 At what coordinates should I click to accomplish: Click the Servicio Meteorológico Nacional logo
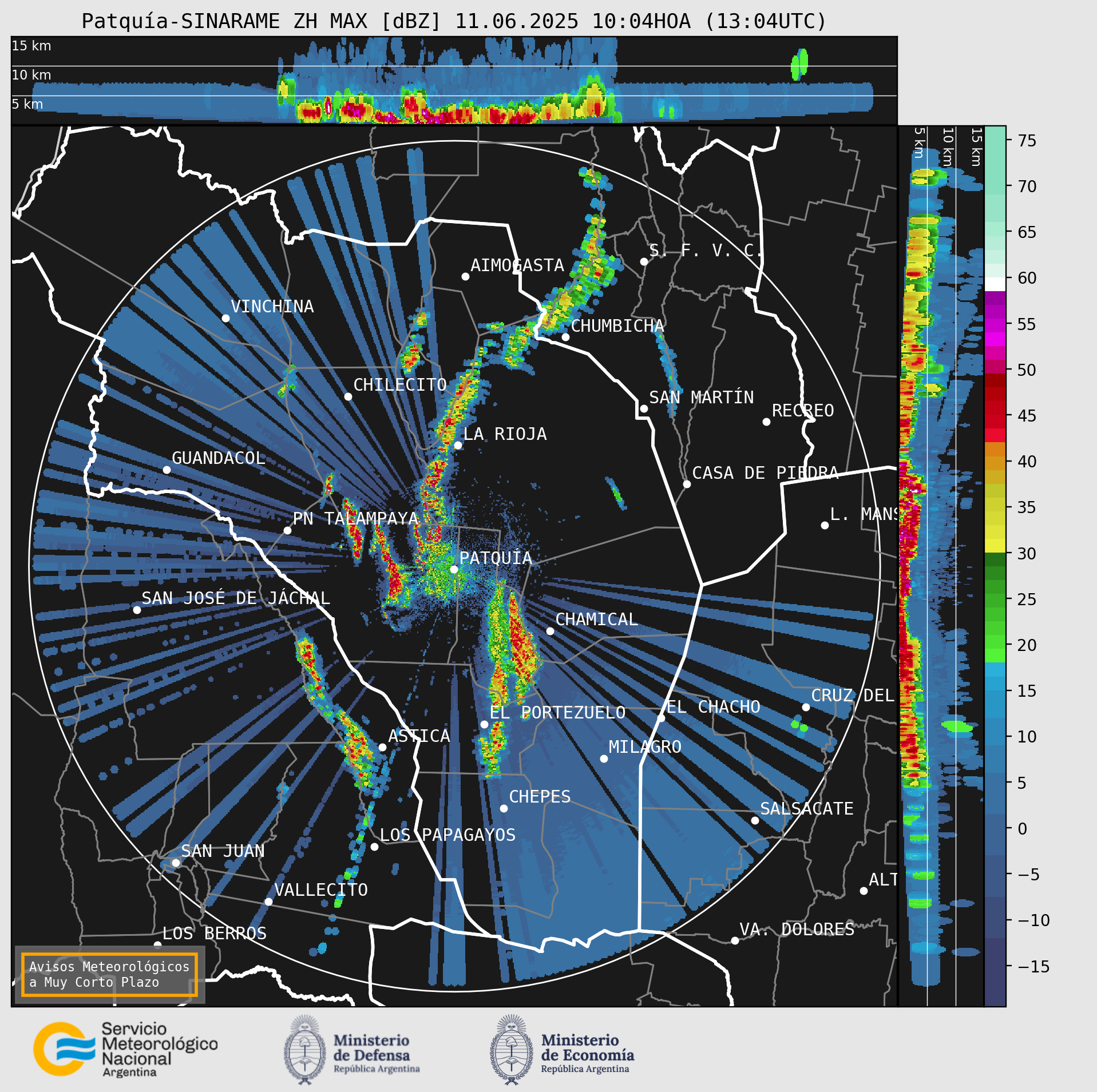point(125,1050)
